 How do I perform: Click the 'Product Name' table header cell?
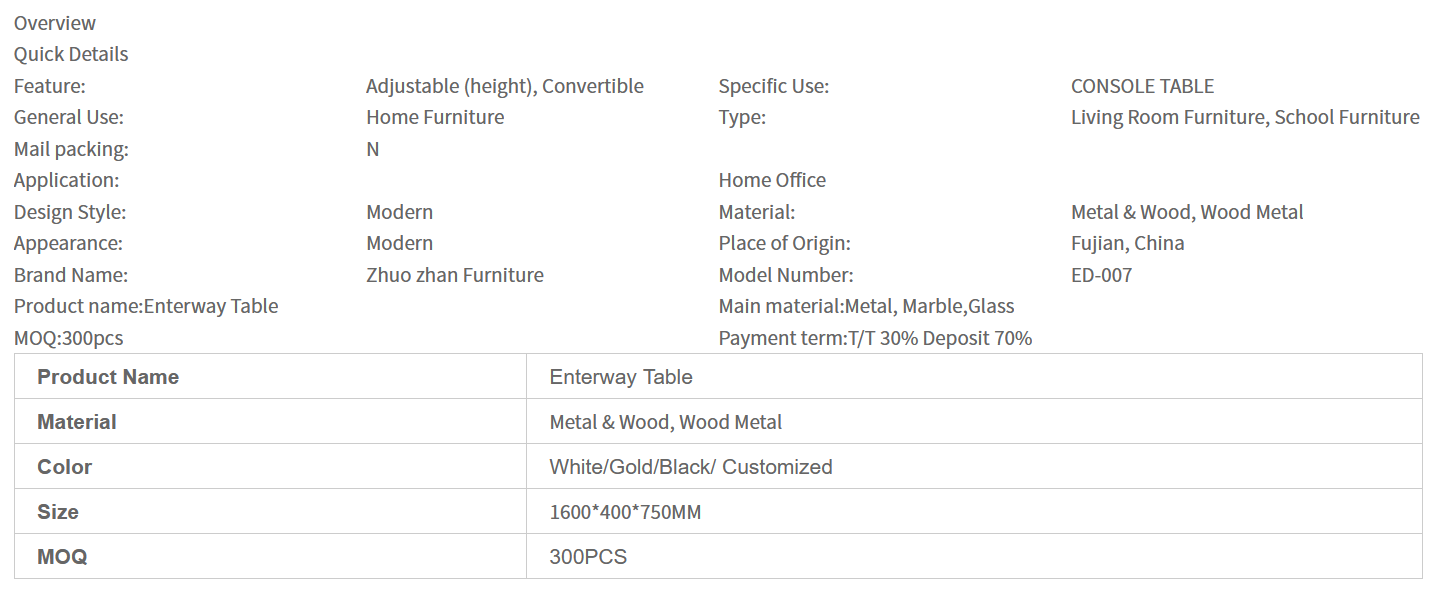108,377
